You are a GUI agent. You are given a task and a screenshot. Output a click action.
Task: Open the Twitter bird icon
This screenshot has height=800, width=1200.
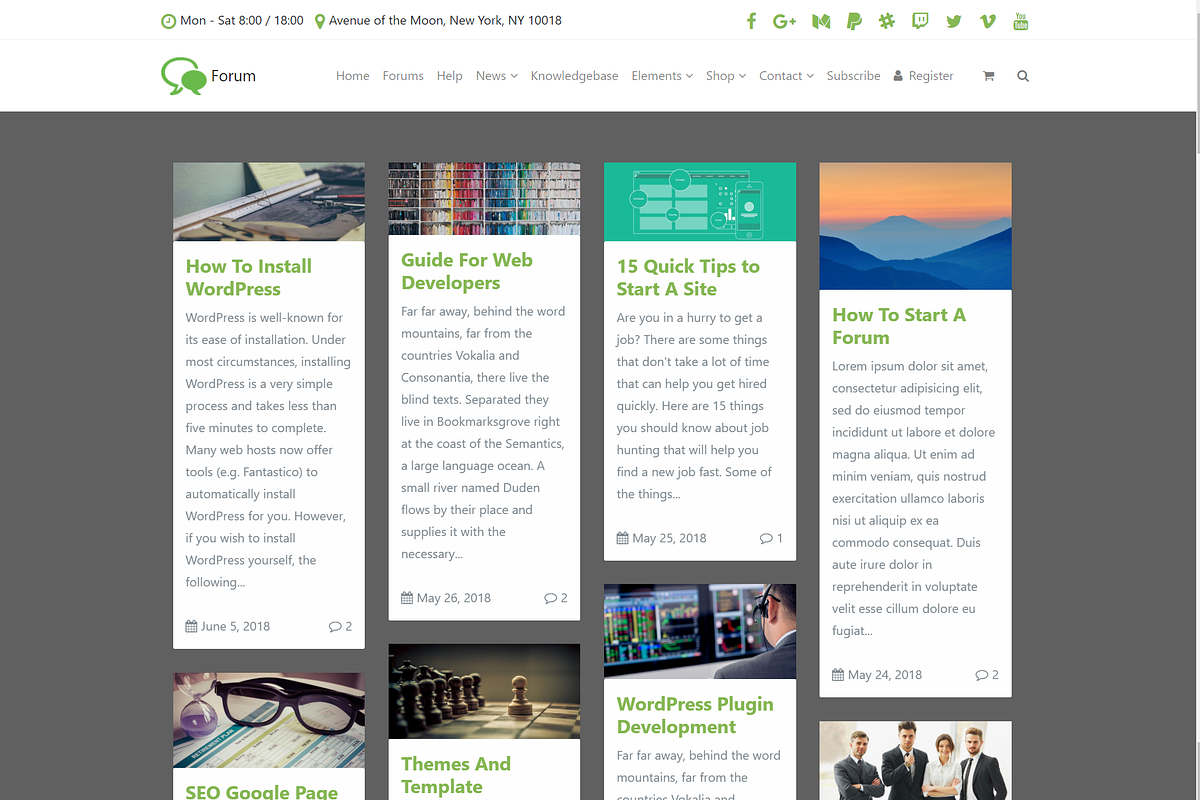953,21
